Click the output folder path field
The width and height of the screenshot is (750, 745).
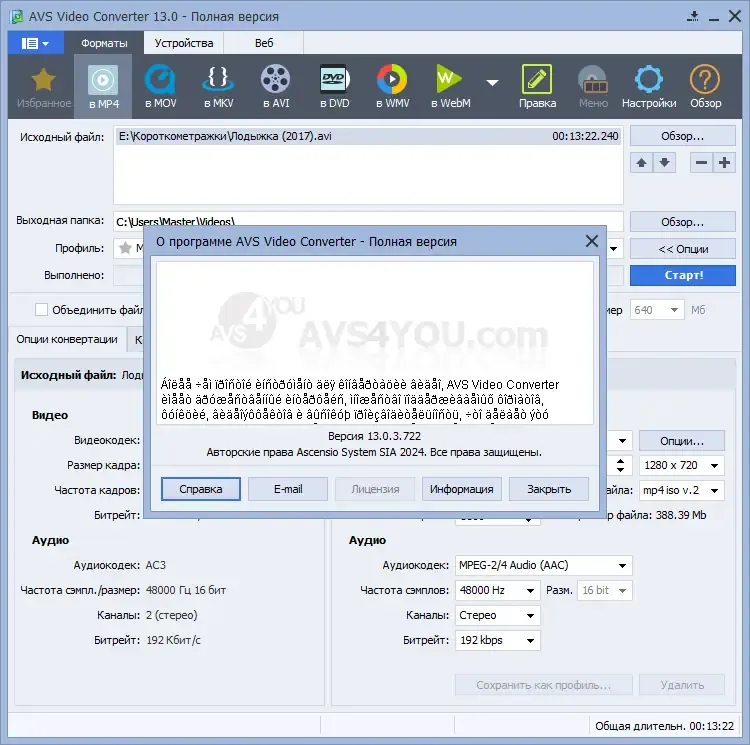click(x=368, y=219)
